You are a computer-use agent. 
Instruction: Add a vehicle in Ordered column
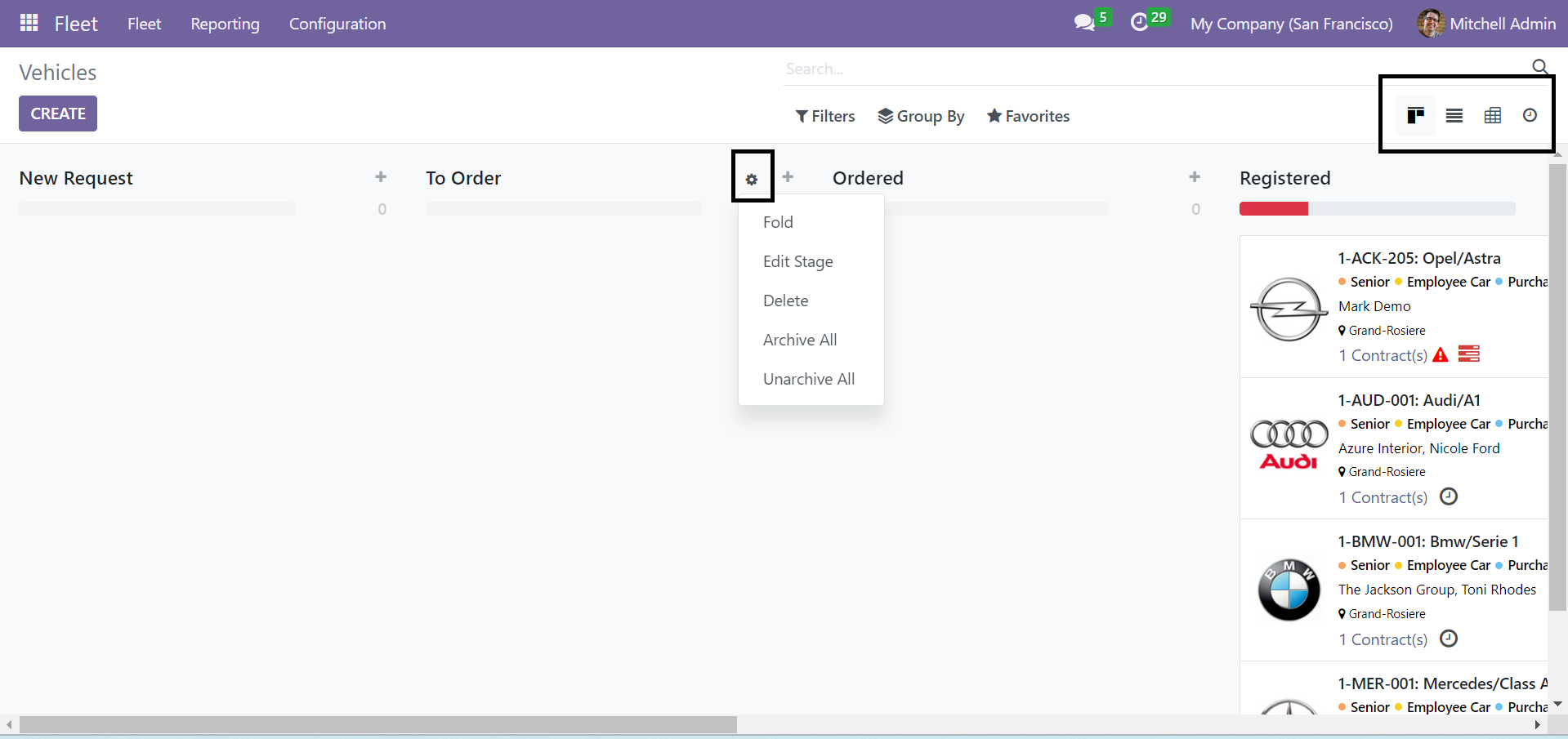[1195, 176]
